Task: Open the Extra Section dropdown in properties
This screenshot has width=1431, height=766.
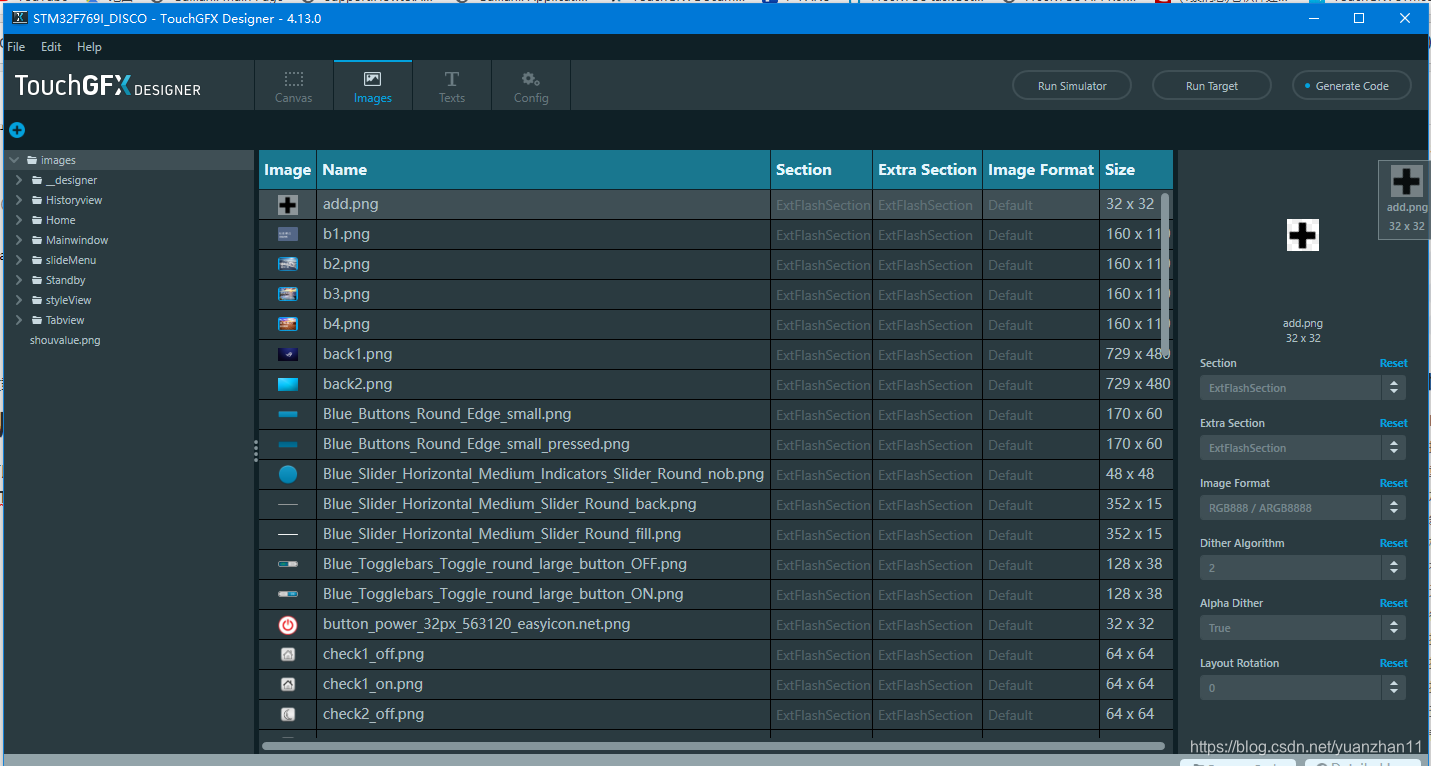Action: (1303, 448)
